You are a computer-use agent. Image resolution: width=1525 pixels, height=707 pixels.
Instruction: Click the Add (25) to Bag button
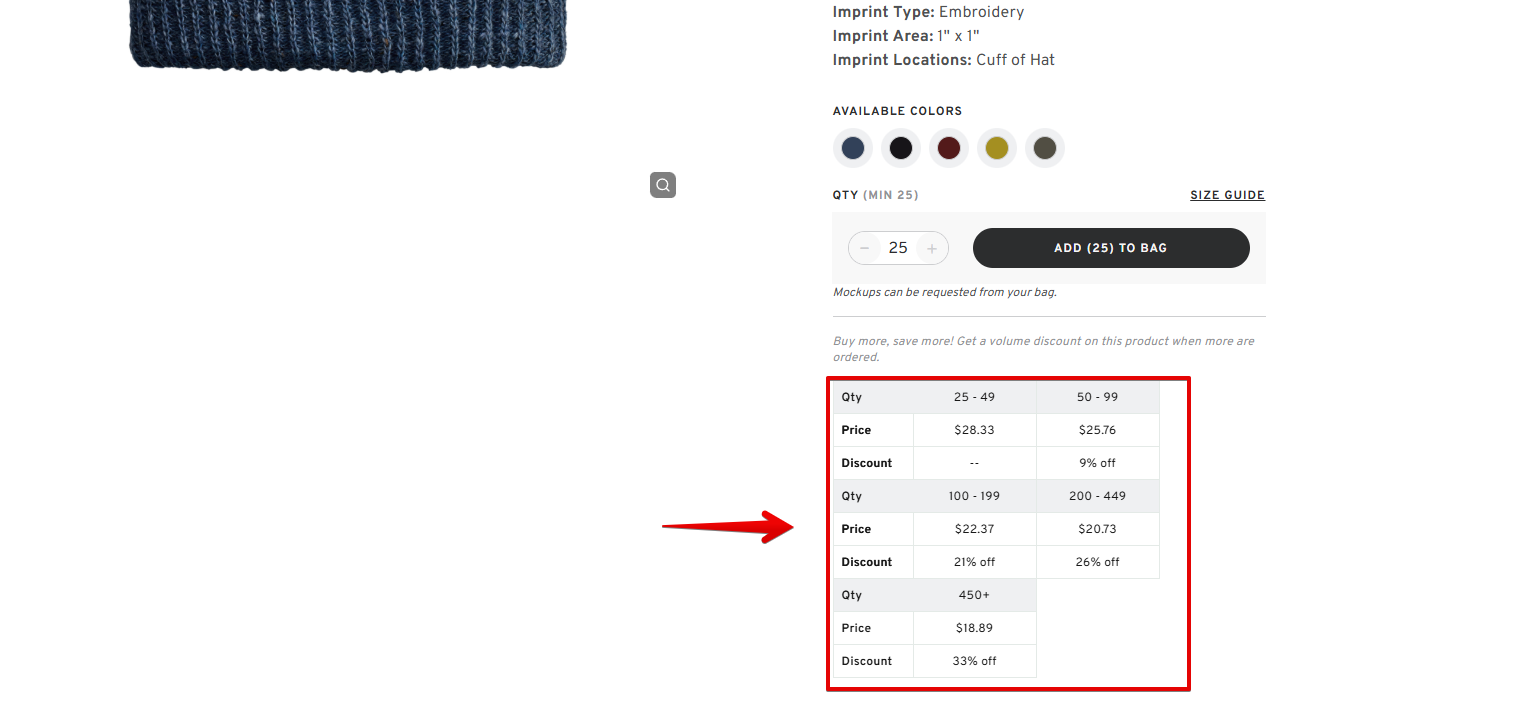tap(1111, 248)
